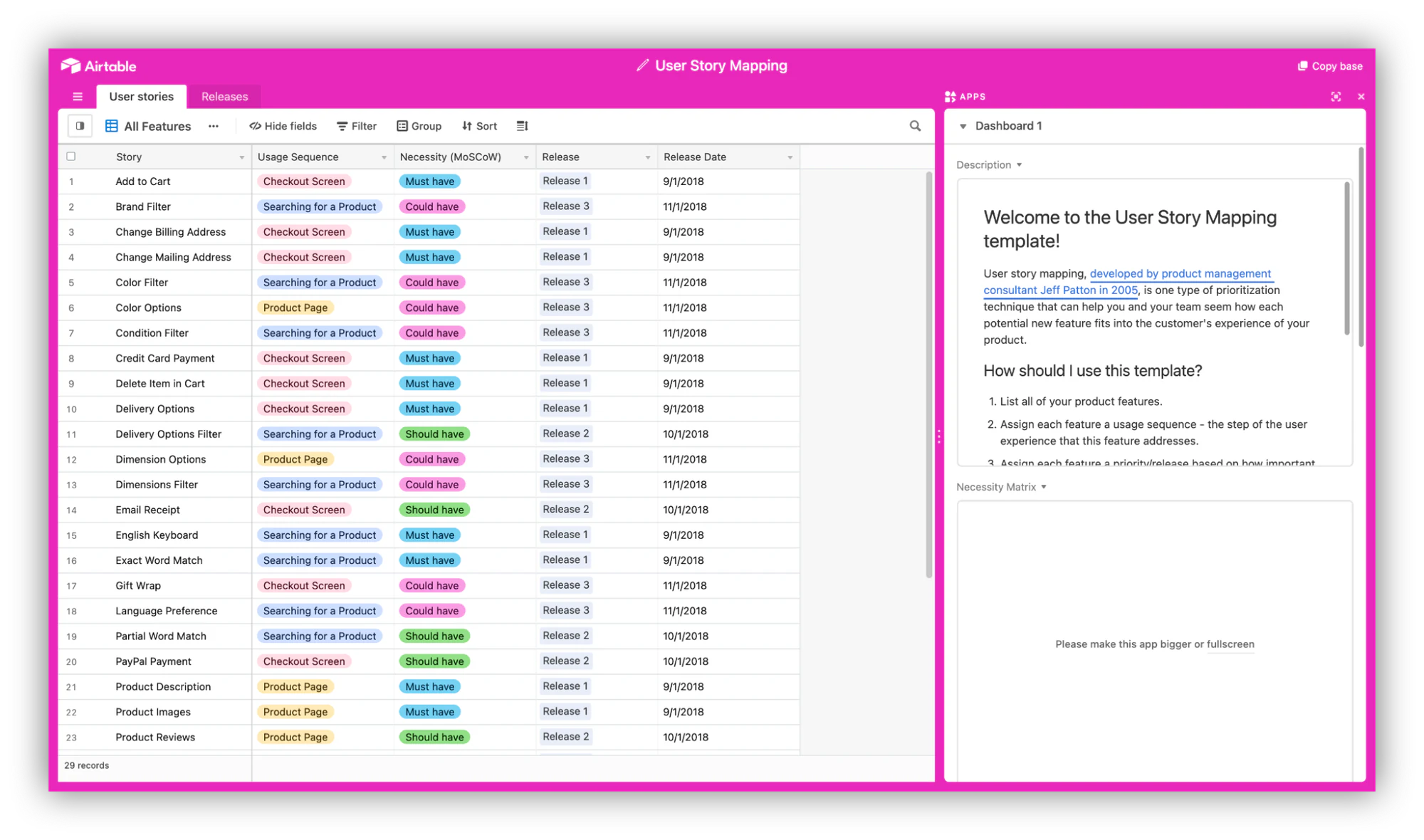1424x840 pixels.
Task: Open the Usage Sequence column dropdown arrow
Action: 384,157
